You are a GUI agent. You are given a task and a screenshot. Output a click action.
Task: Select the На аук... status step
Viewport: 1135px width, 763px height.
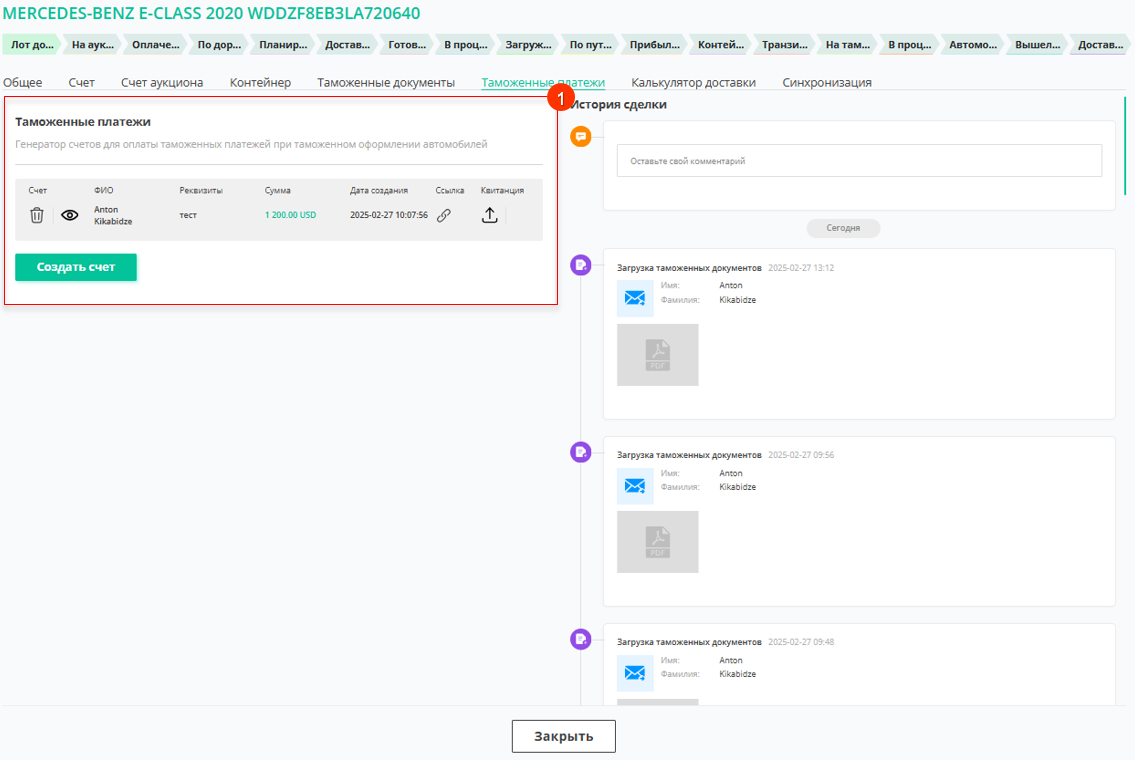(x=93, y=45)
